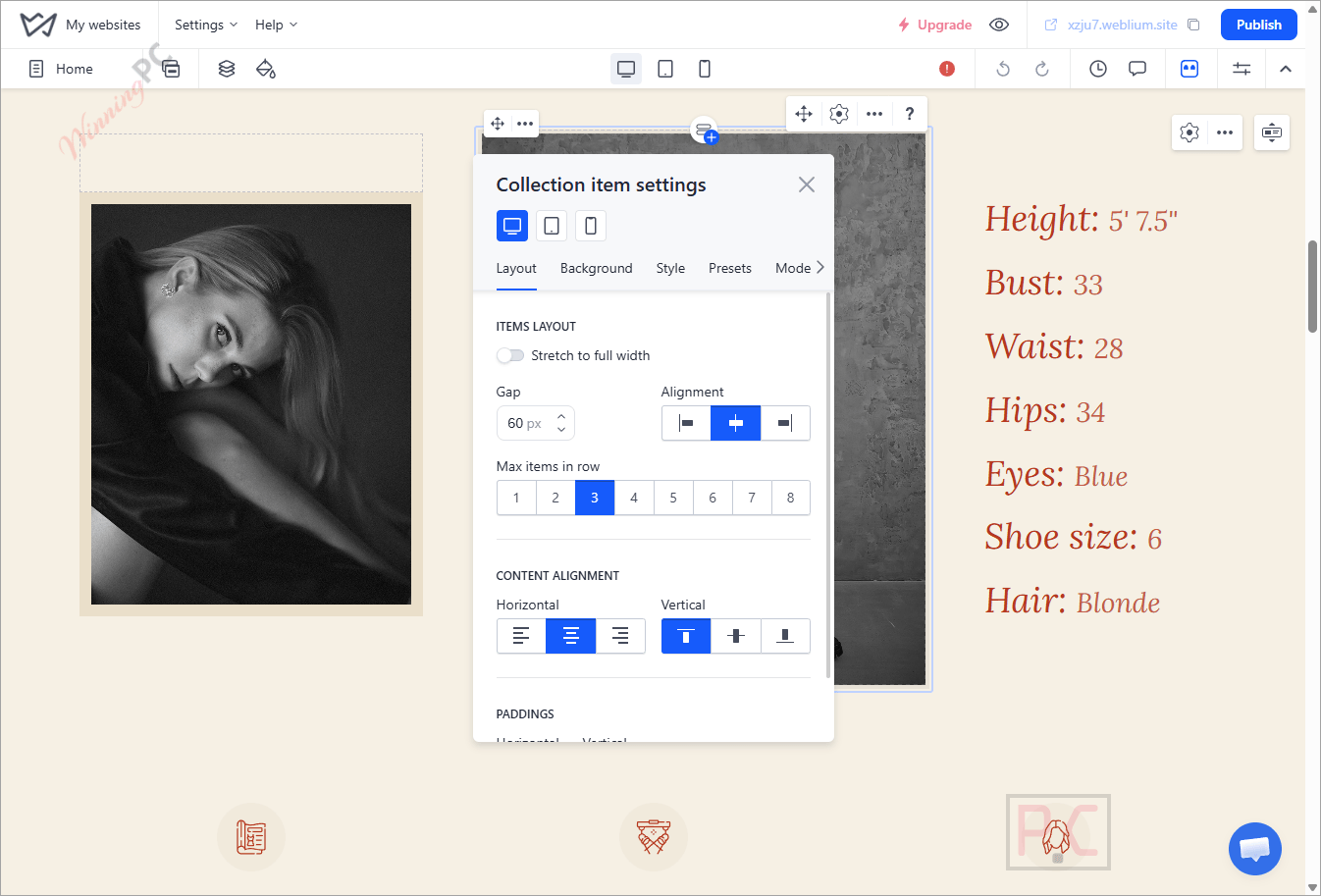Open the live chat bubble
Screen dimensions: 1321x896
1255,849
